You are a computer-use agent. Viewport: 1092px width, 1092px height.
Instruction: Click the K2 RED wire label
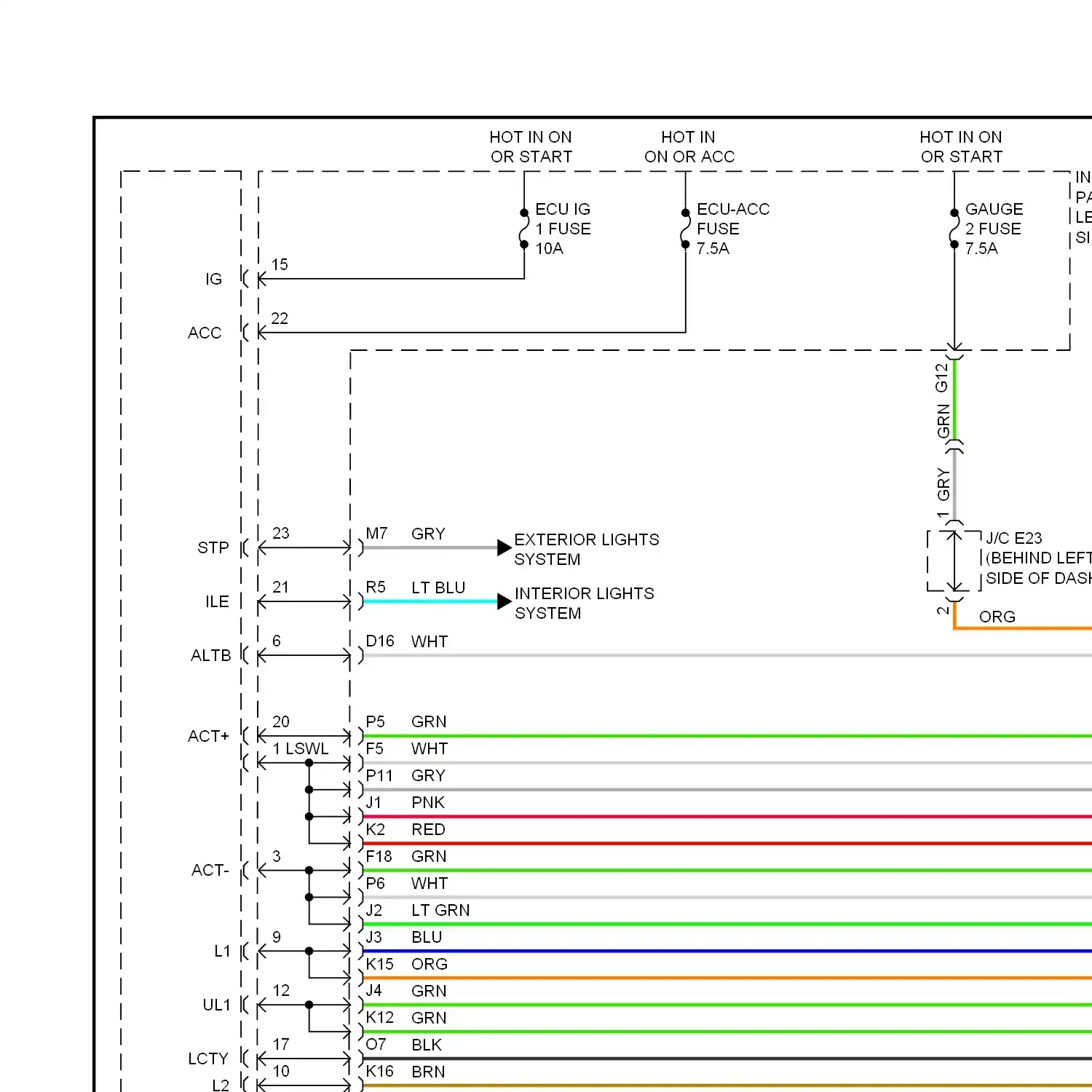tap(405, 829)
